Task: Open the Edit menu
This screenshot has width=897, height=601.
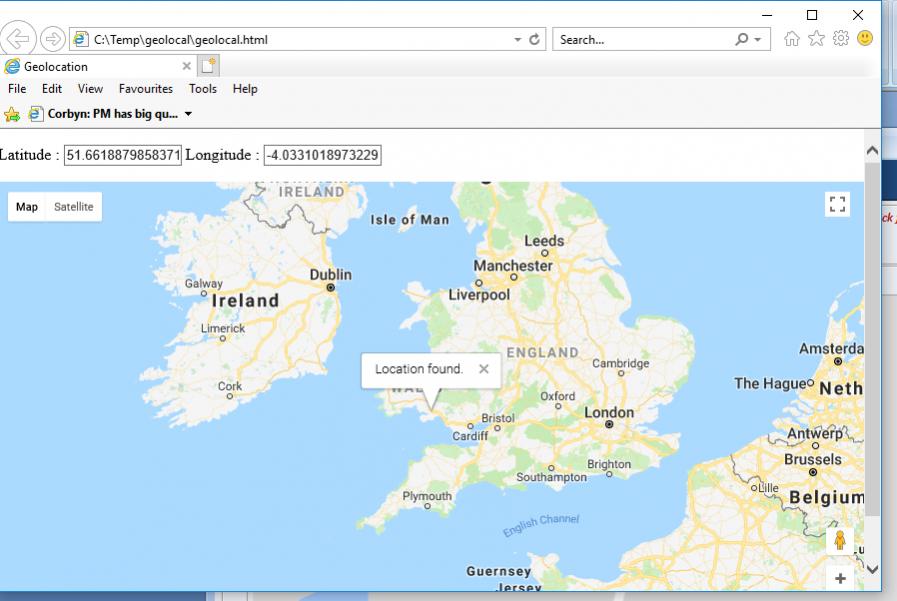Action: 51,89
